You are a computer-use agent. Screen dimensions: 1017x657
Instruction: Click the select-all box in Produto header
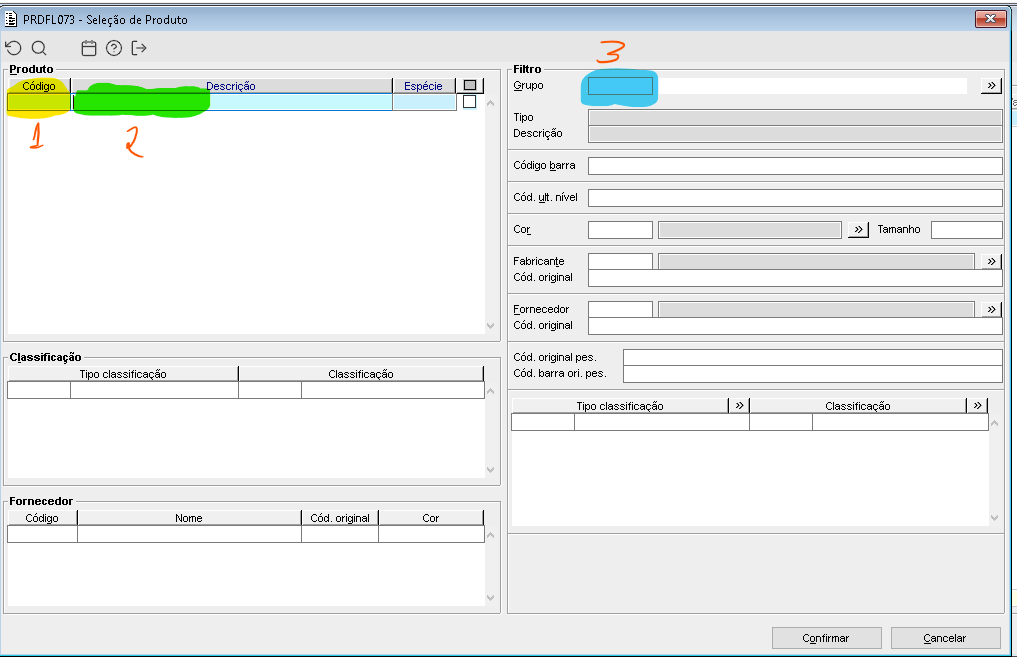471,86
